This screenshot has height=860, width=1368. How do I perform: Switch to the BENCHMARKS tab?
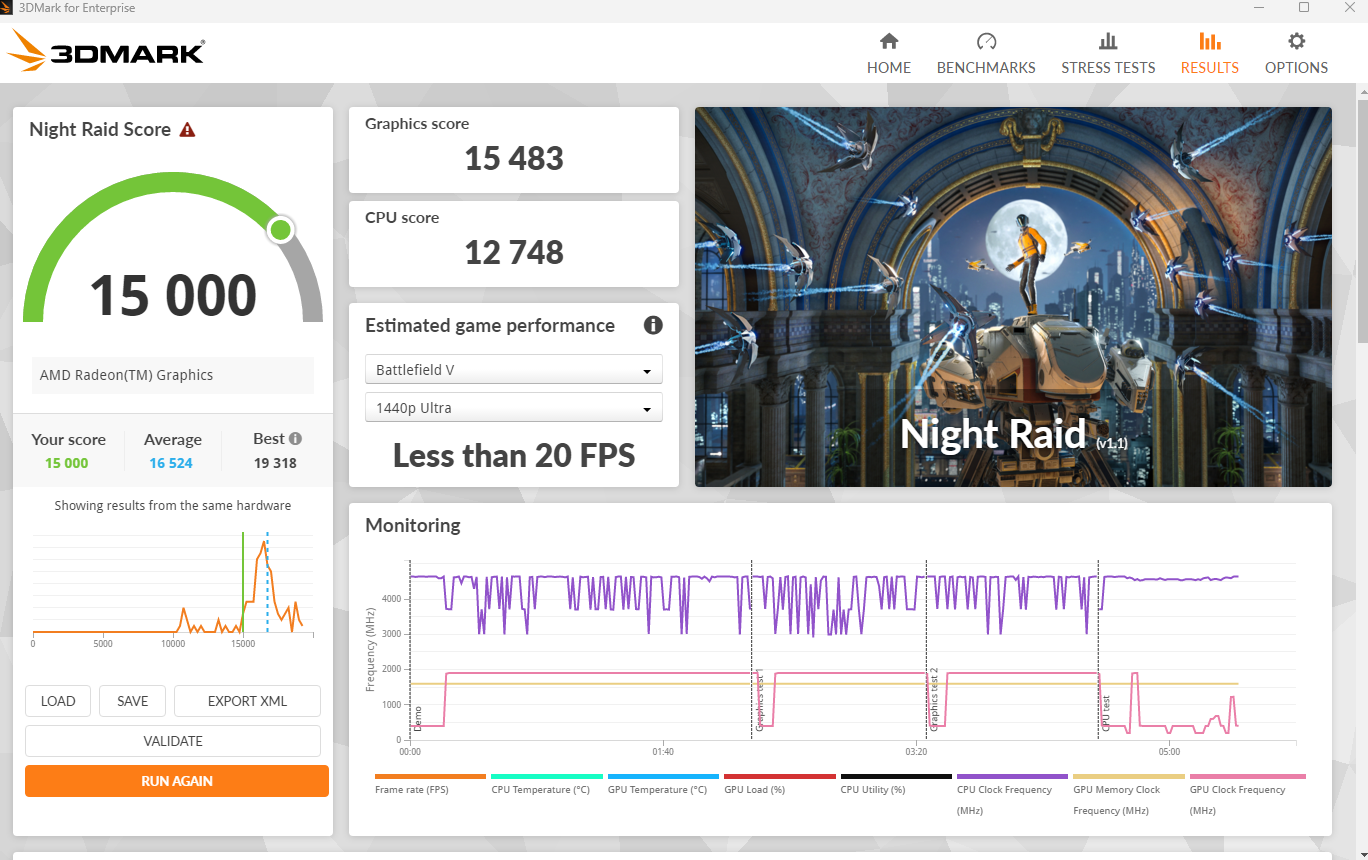pyautogui.click(x=986, y=68)
